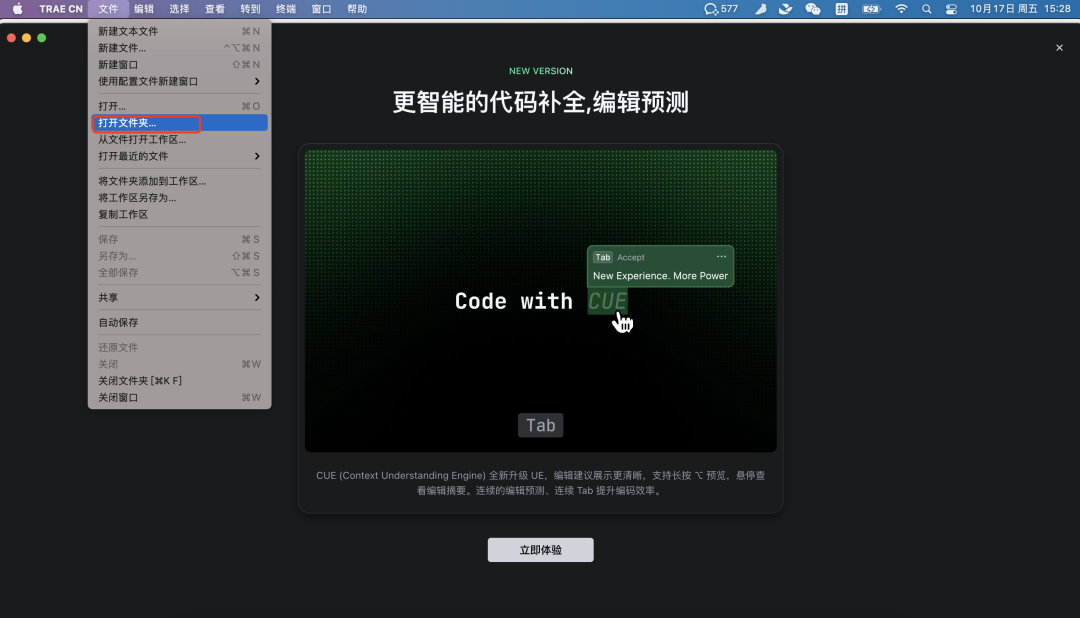Click the NEW VERSION label
Screen dimensions: 1080x618
point(541,71)
